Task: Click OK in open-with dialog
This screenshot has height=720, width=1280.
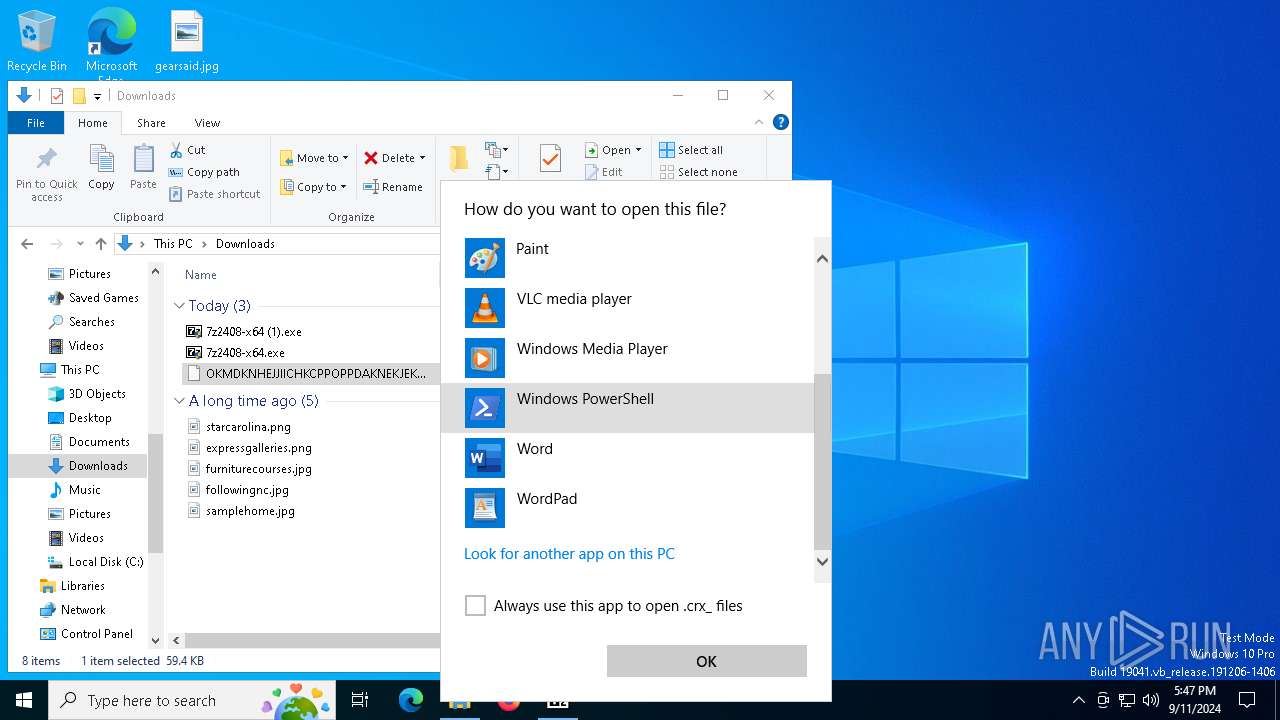Action: 706,661
